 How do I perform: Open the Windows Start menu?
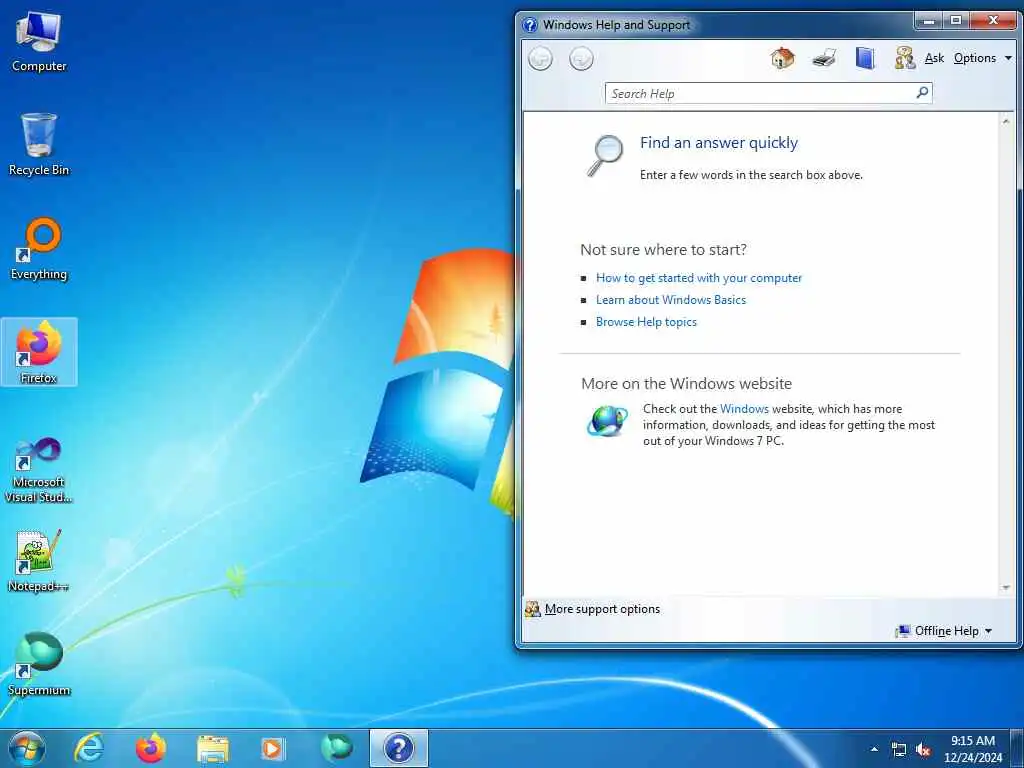pyautogui.click(x=27, y=748)
